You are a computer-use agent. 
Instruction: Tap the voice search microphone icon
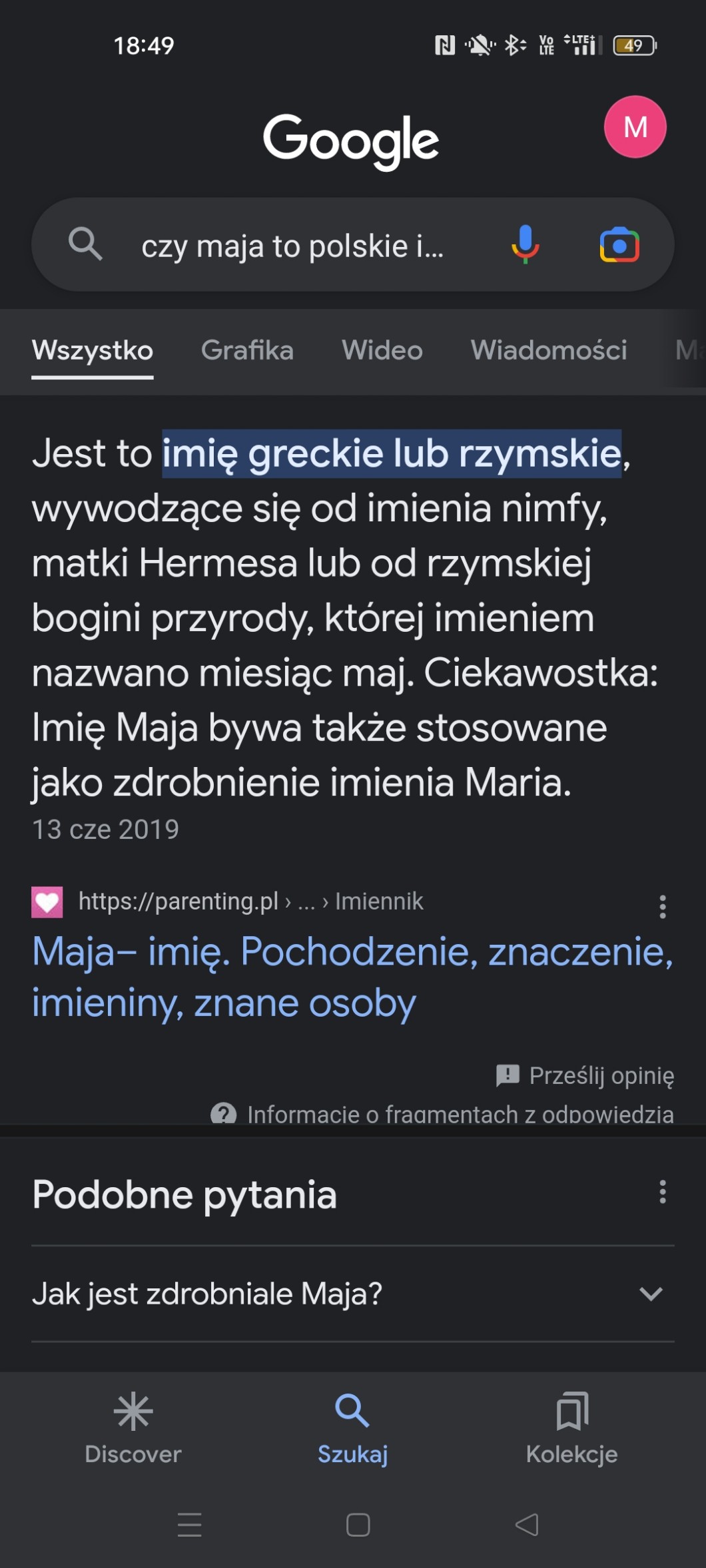(x=525, y=244)
